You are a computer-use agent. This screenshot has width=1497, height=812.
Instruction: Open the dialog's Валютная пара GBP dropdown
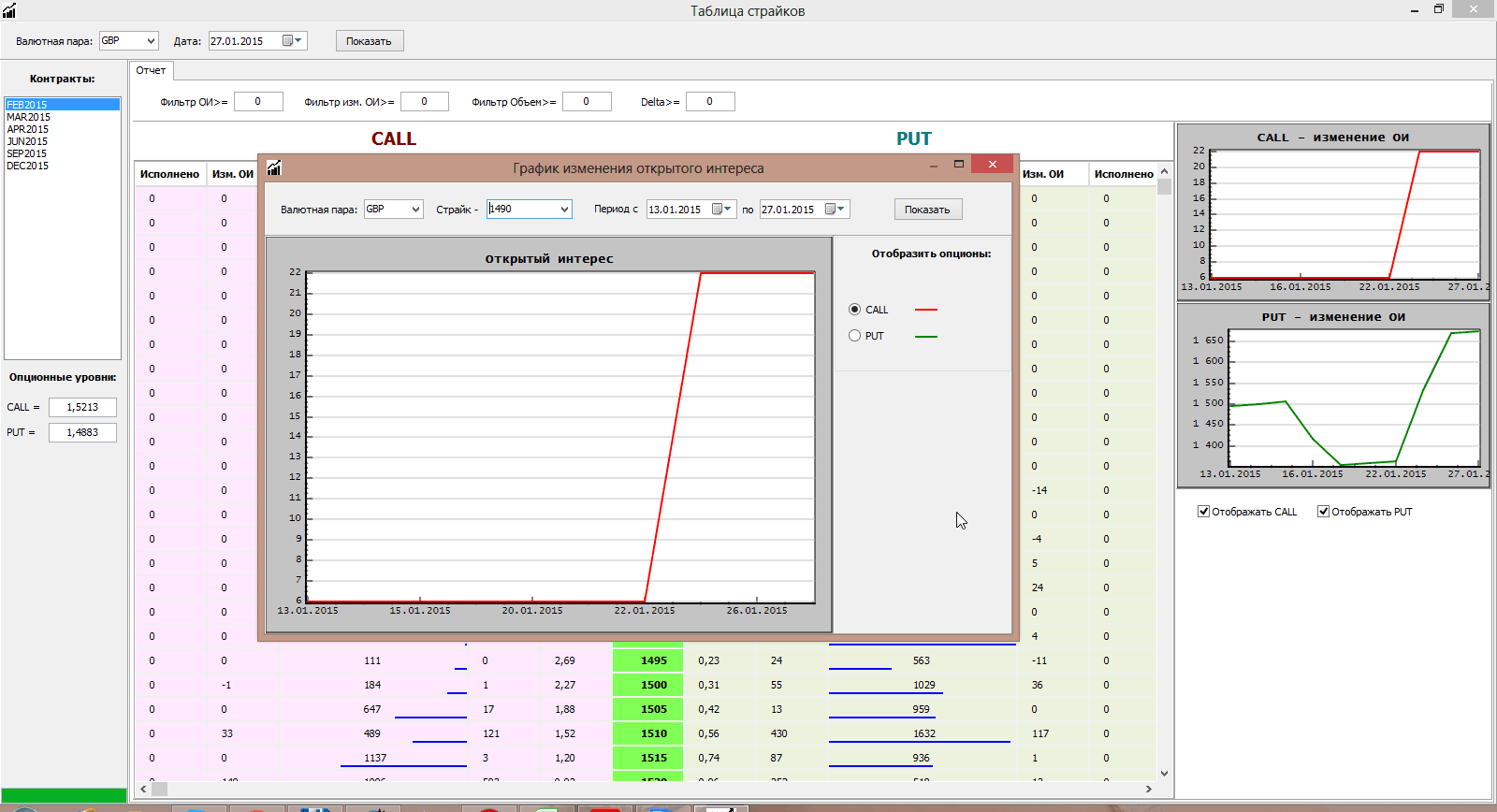click(x=415, y=210)
